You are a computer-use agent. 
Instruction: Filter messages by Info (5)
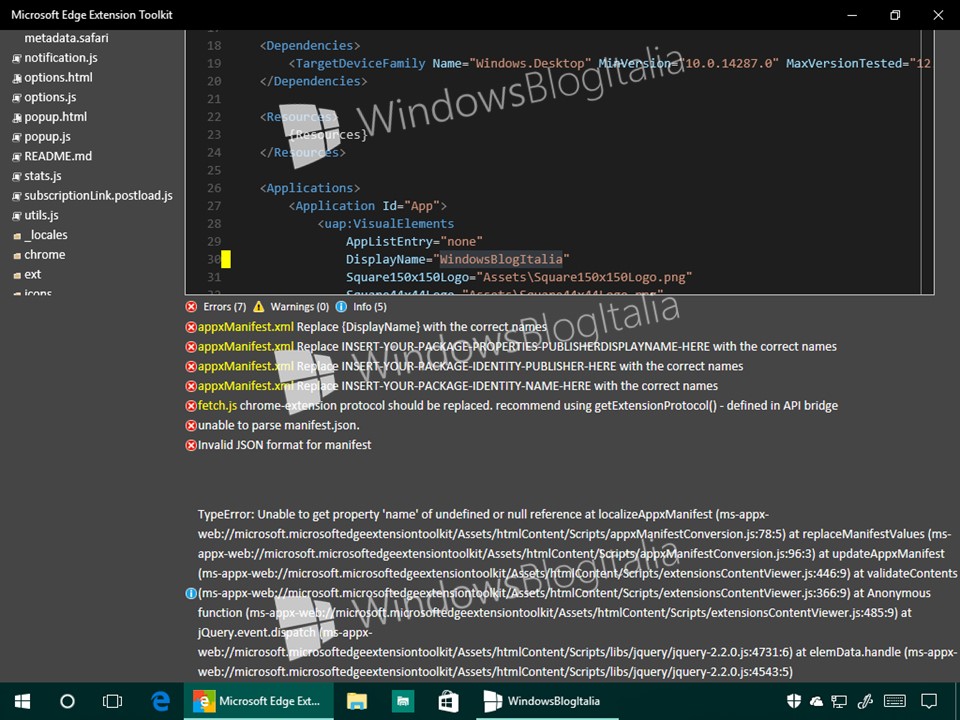pyautogui.click(x=361, y=307)
